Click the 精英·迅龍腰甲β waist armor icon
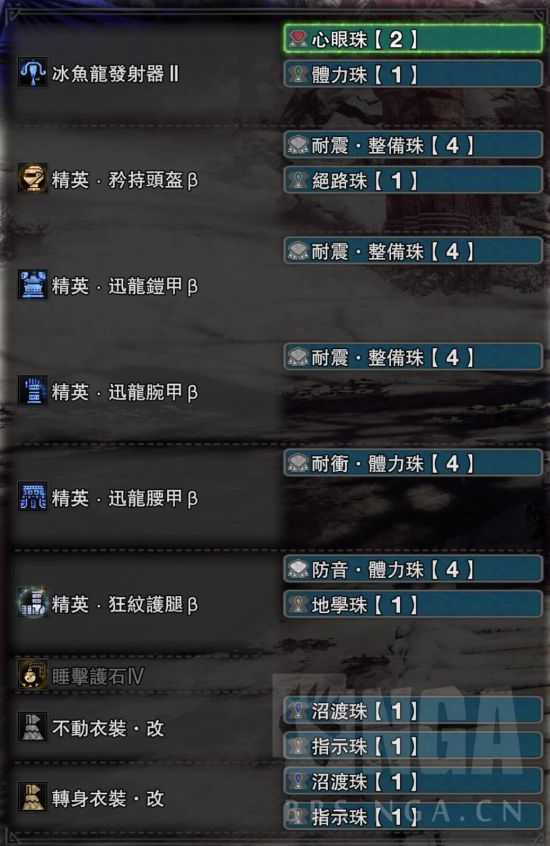This screenshot has width=550, height=846. (x=32, y=497)
